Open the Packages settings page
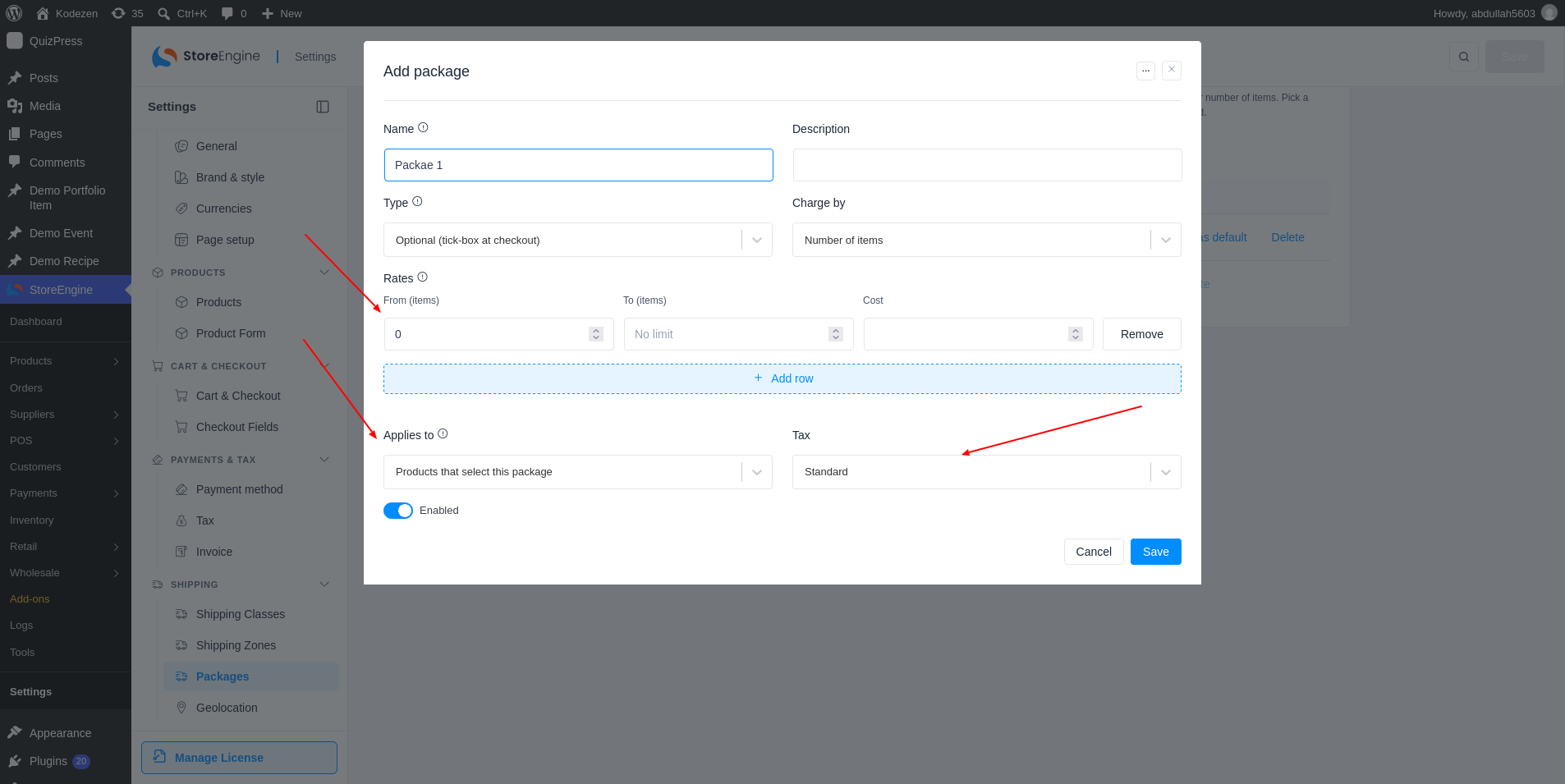1565x784 pixels. 251,676
